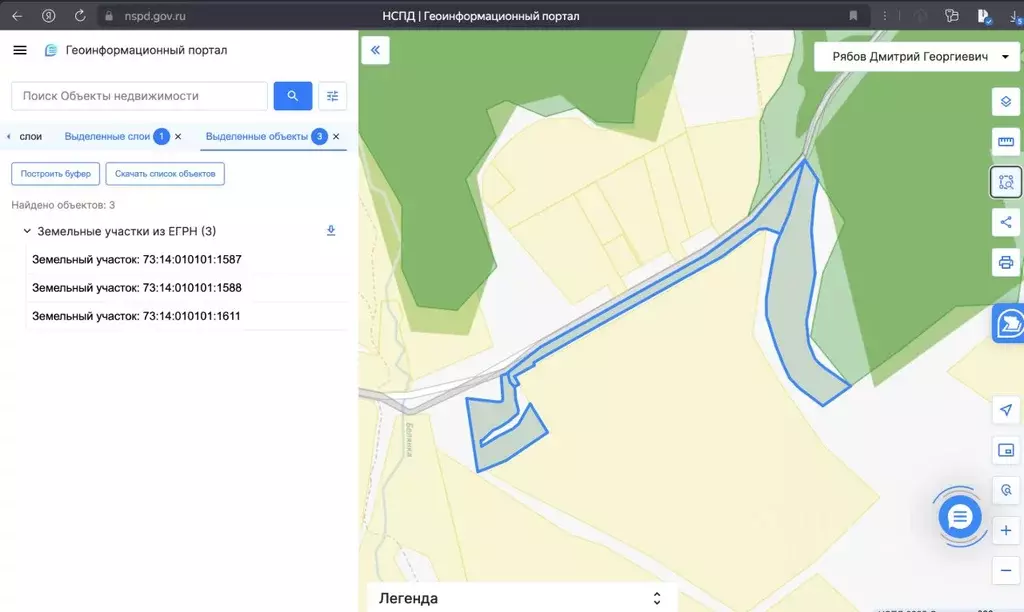This screenshot has height=612, width=1024.
Task: Collapse the left sidebar panel
Action: tap(375, 50)
